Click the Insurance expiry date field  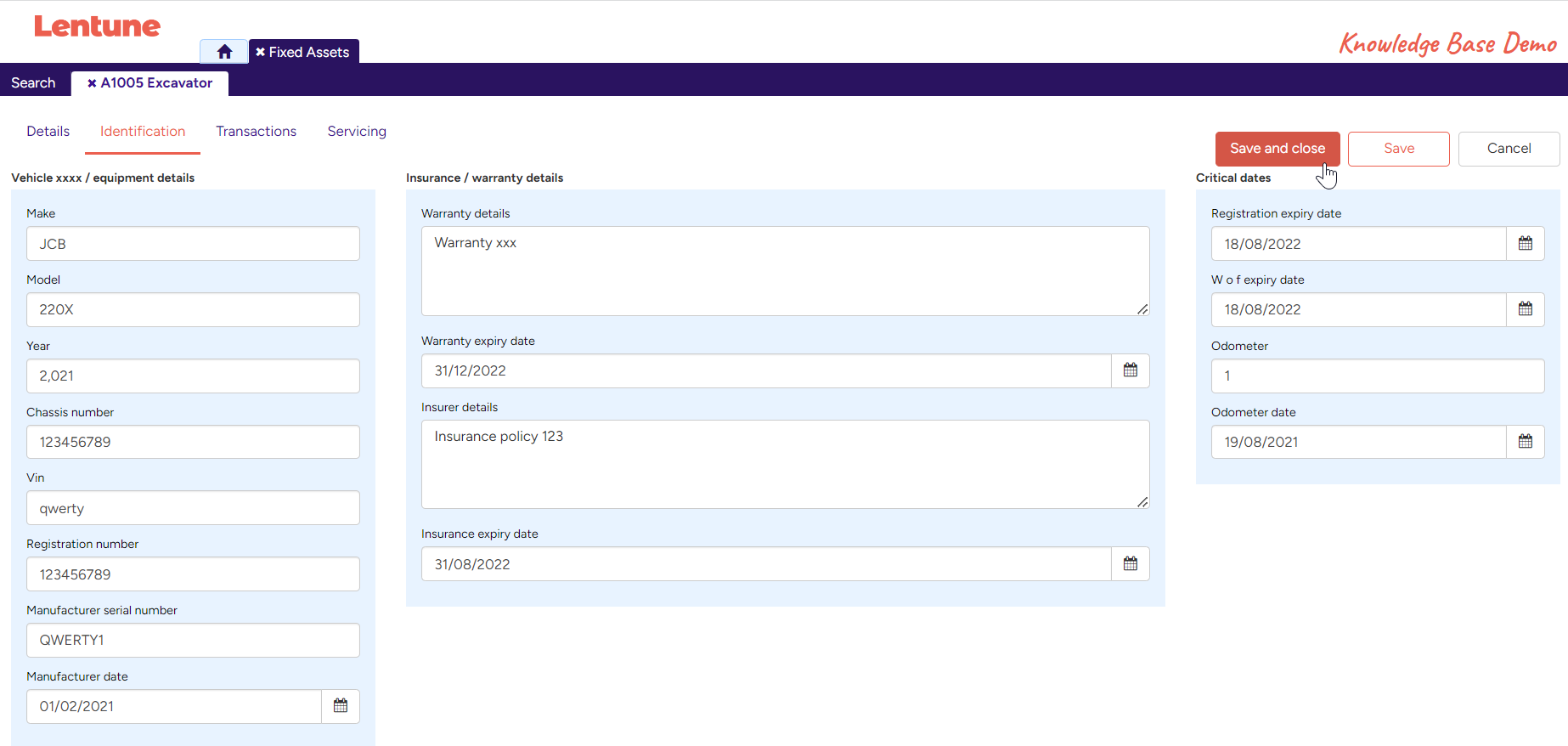[x=766, y=564]
